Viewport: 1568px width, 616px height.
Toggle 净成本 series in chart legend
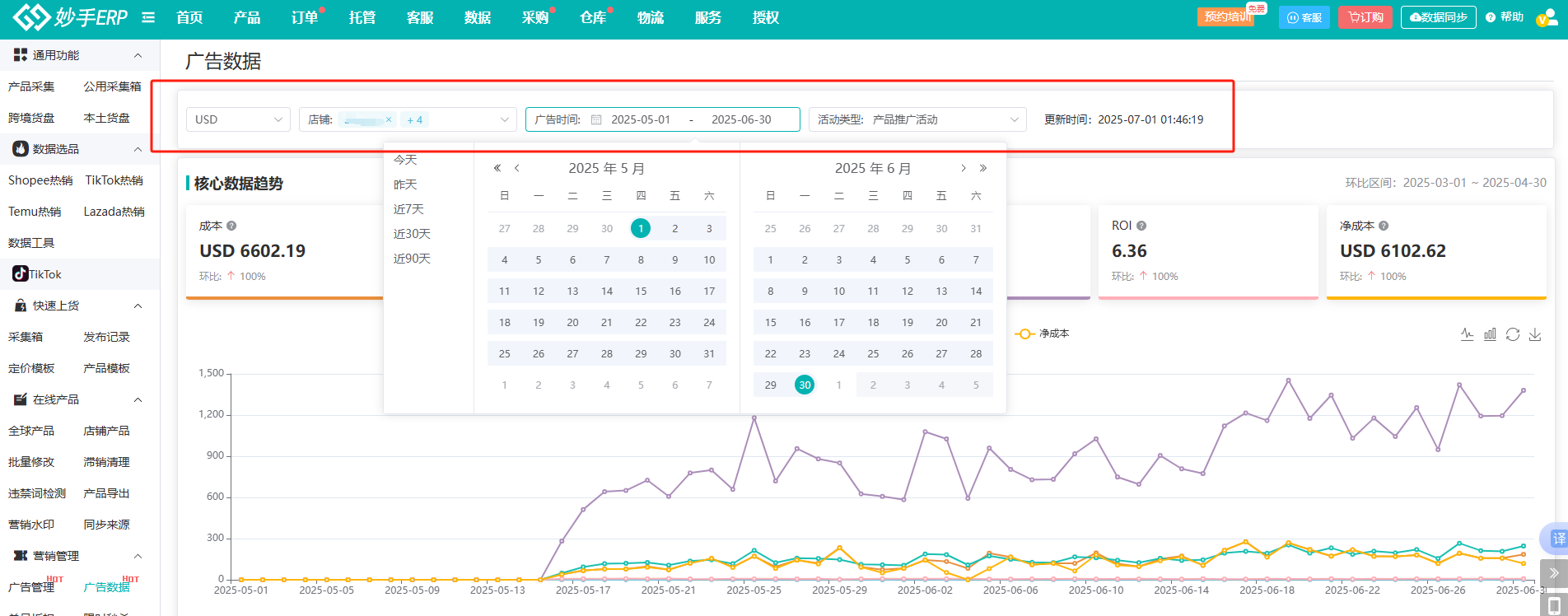(1043, 334)
